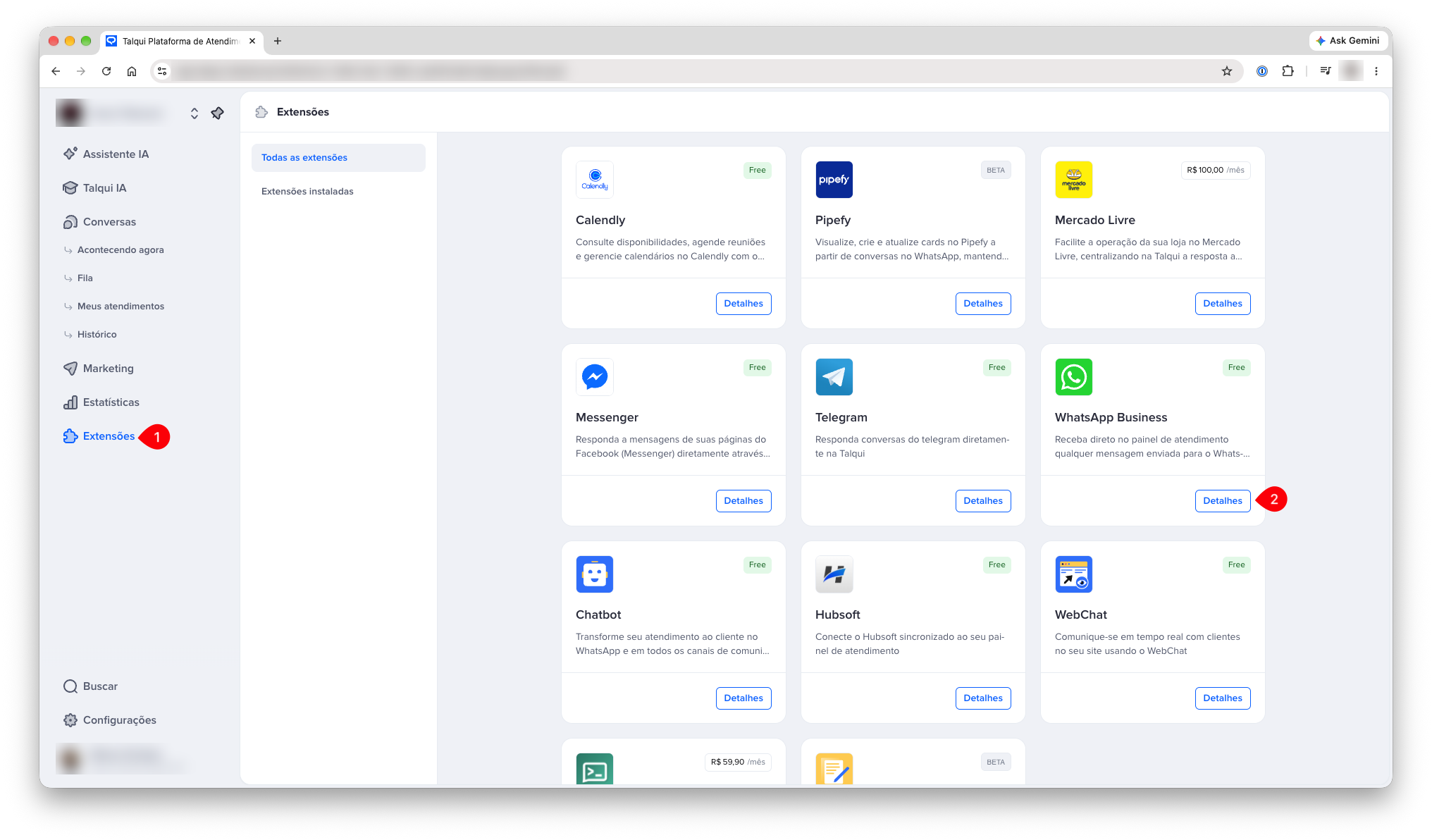Open the Marketing section
The image size is (1432, 840).
[98, 368]
